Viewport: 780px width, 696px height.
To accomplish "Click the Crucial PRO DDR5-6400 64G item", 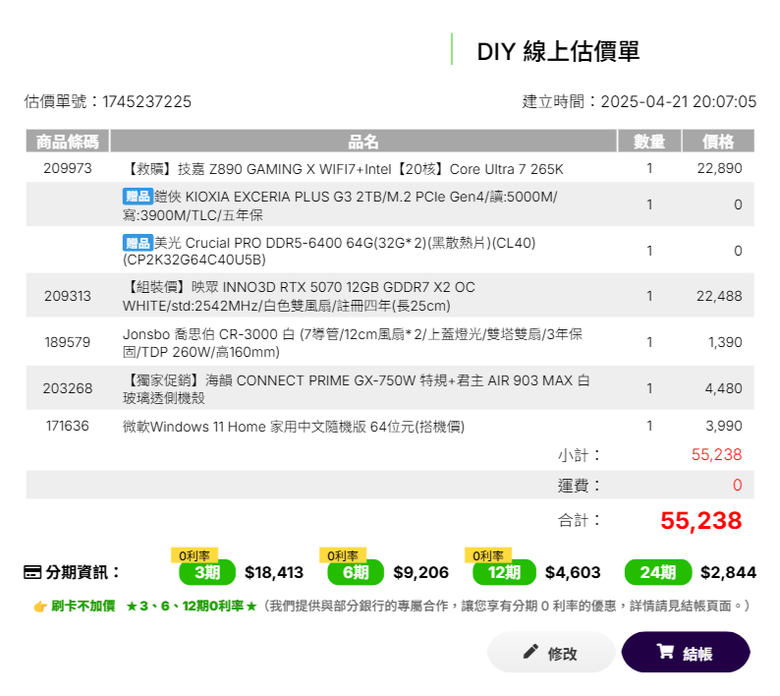I will pyautogui.click(x=329, y=251).
